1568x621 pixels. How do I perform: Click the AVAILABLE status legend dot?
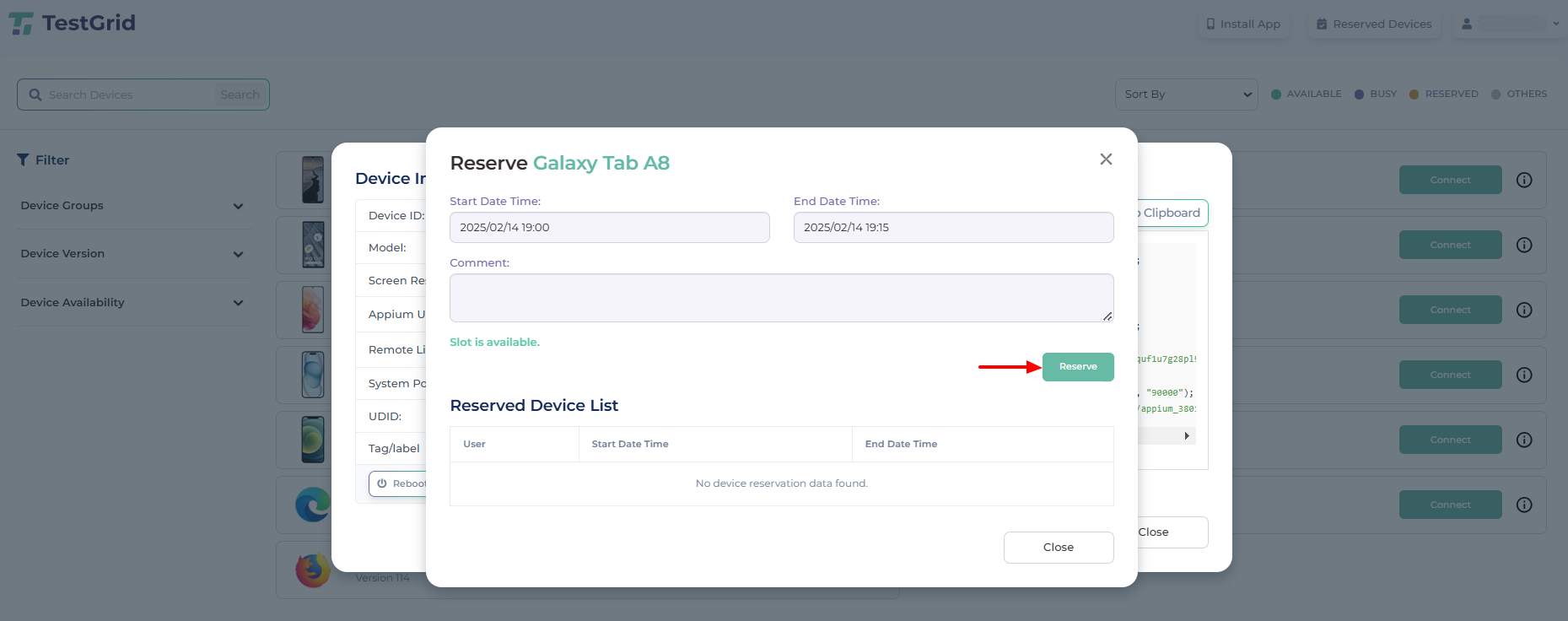(1276, 94)
